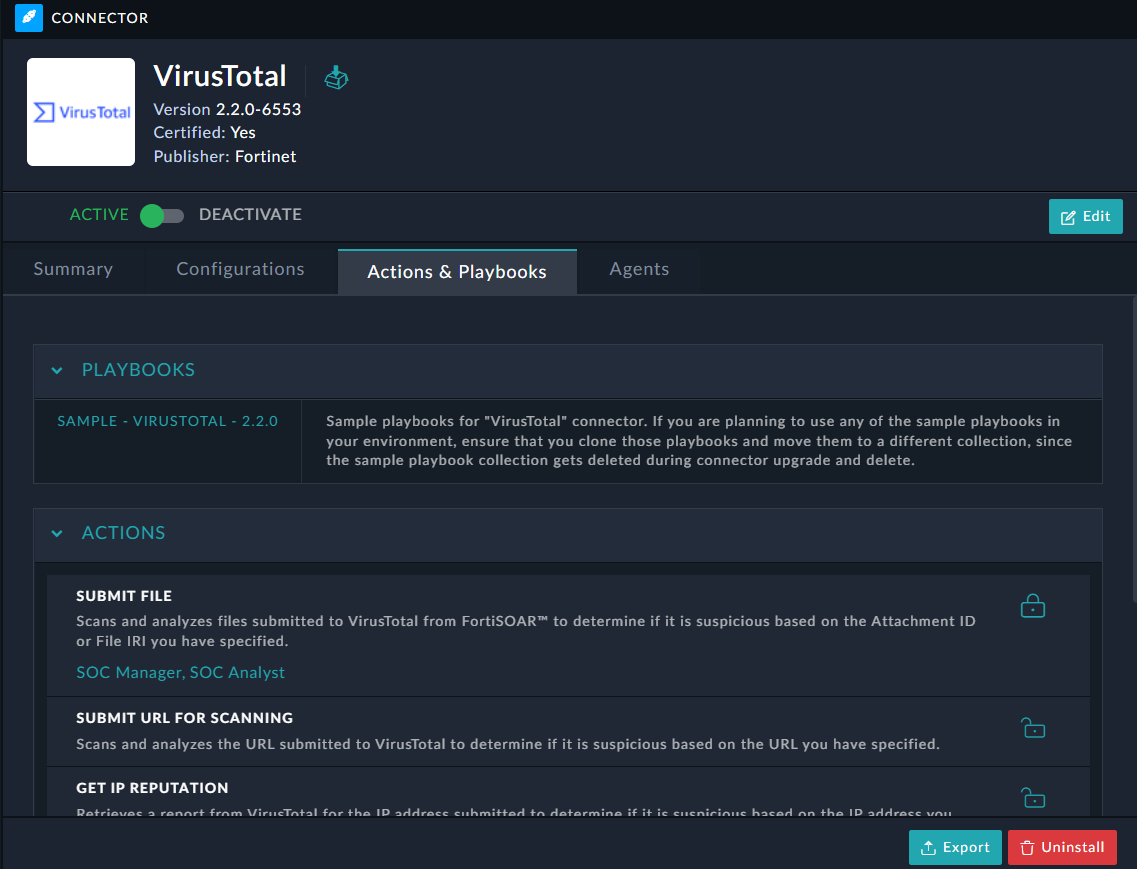Open the Configurations tab
The image size is (1137, 869).
coord(240,269)
